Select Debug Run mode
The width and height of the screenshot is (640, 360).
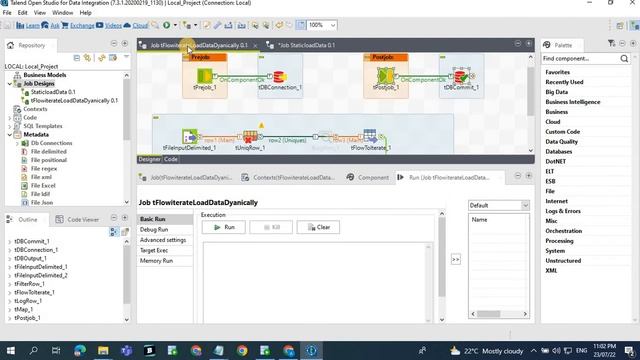coord(165,229)
